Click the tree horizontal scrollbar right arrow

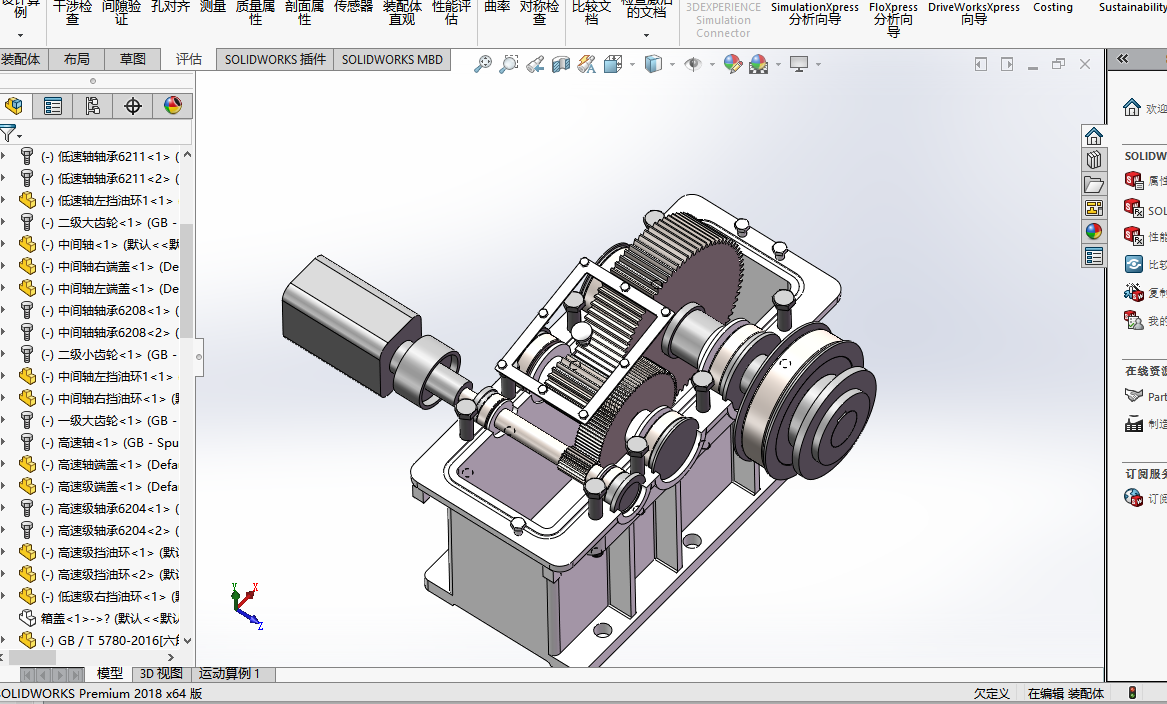[171, 658]
